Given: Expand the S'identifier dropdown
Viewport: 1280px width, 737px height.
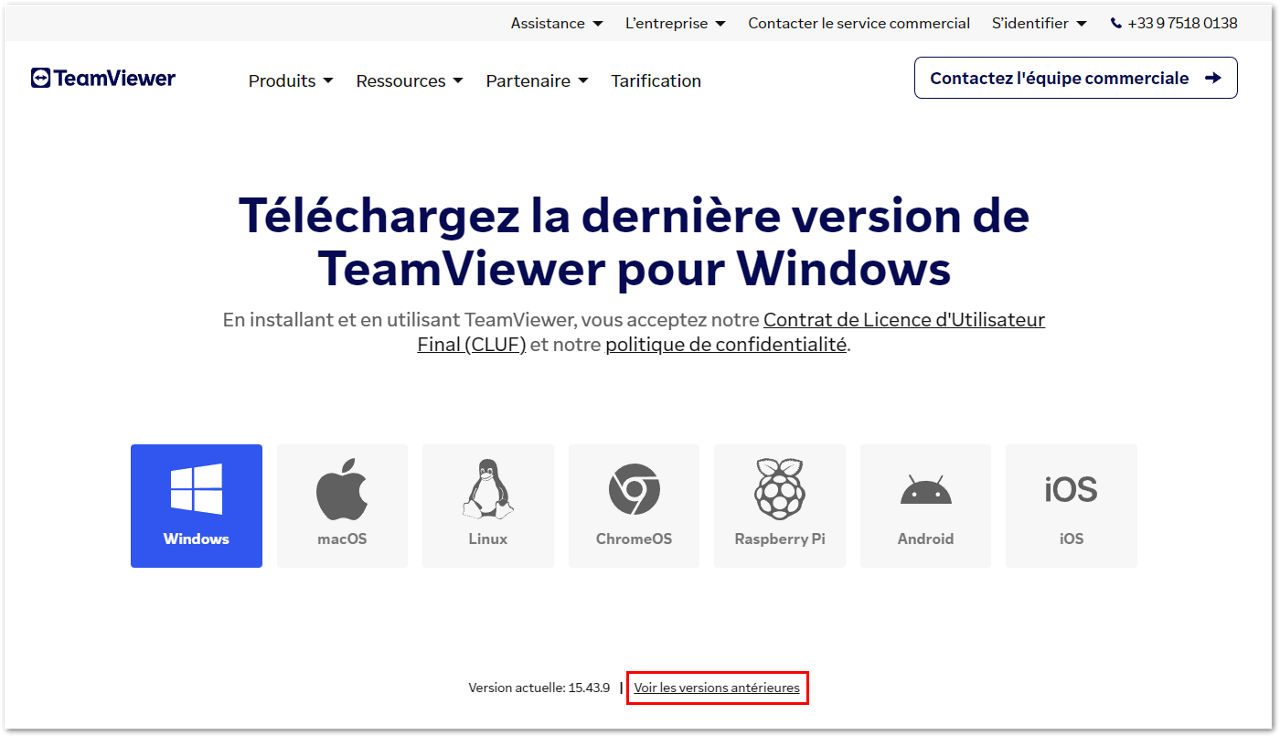Looking at the screenshot, I should (1039, 23).
